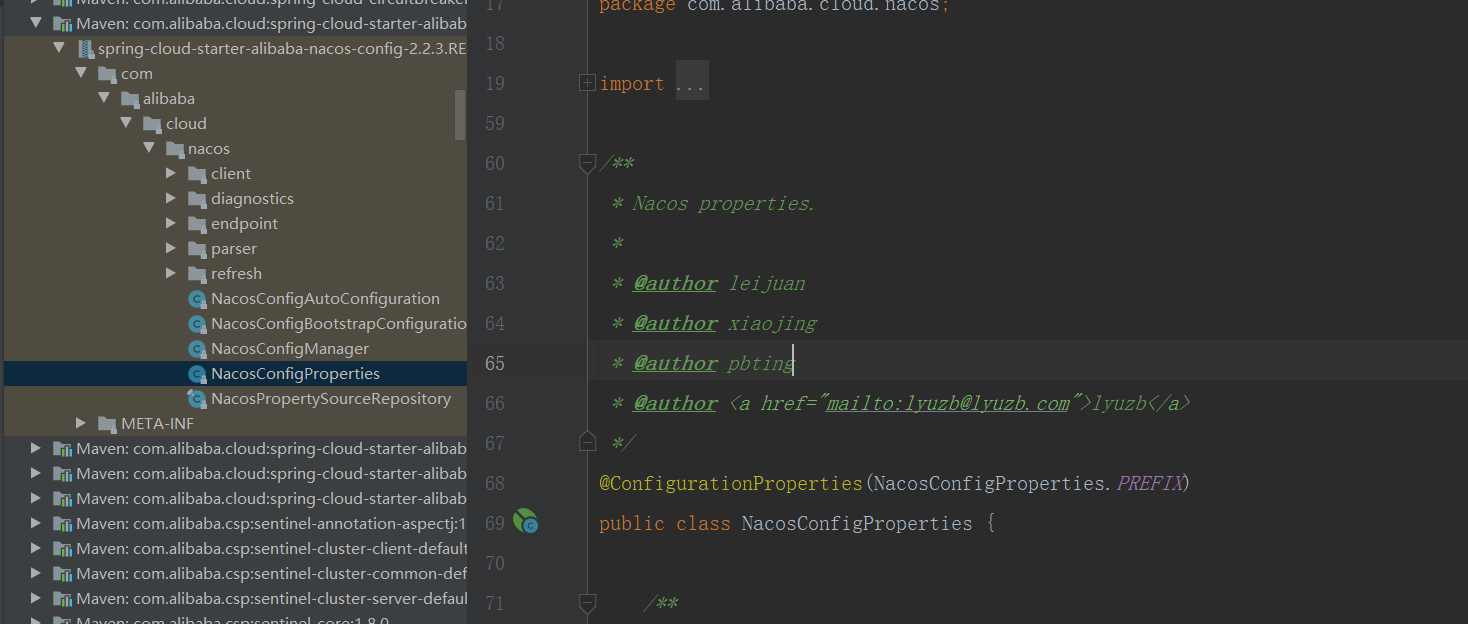
Task: Collapse the com package folder
Action: pos(81,74)
